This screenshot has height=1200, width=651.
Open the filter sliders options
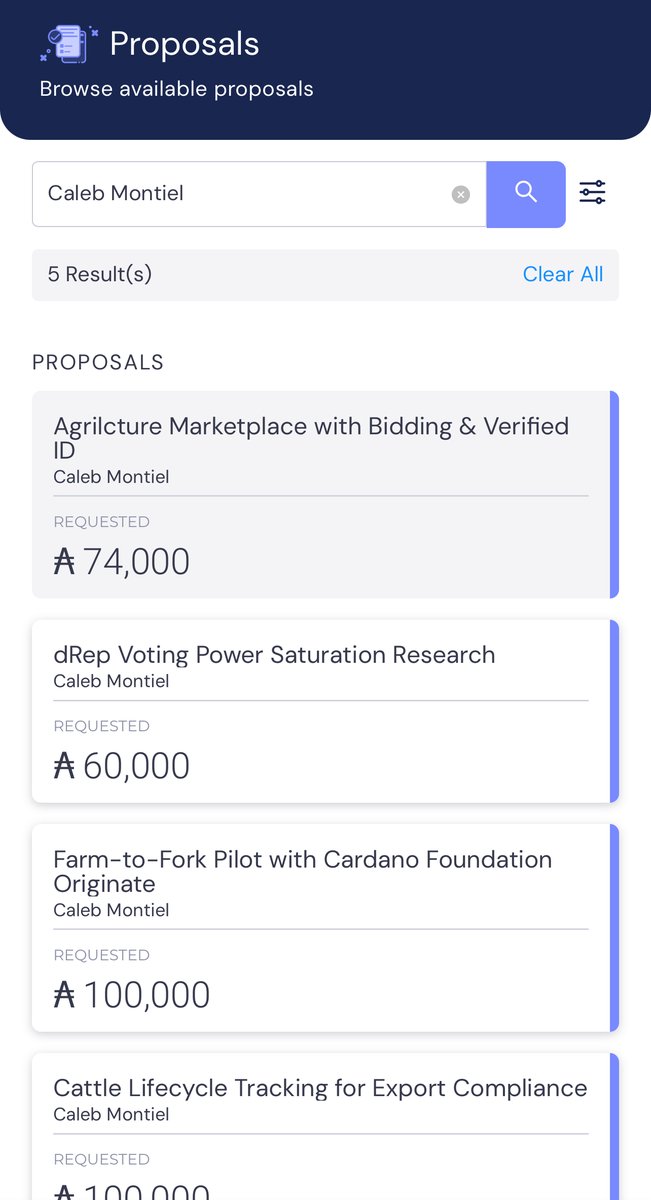(x=592, y=192)
